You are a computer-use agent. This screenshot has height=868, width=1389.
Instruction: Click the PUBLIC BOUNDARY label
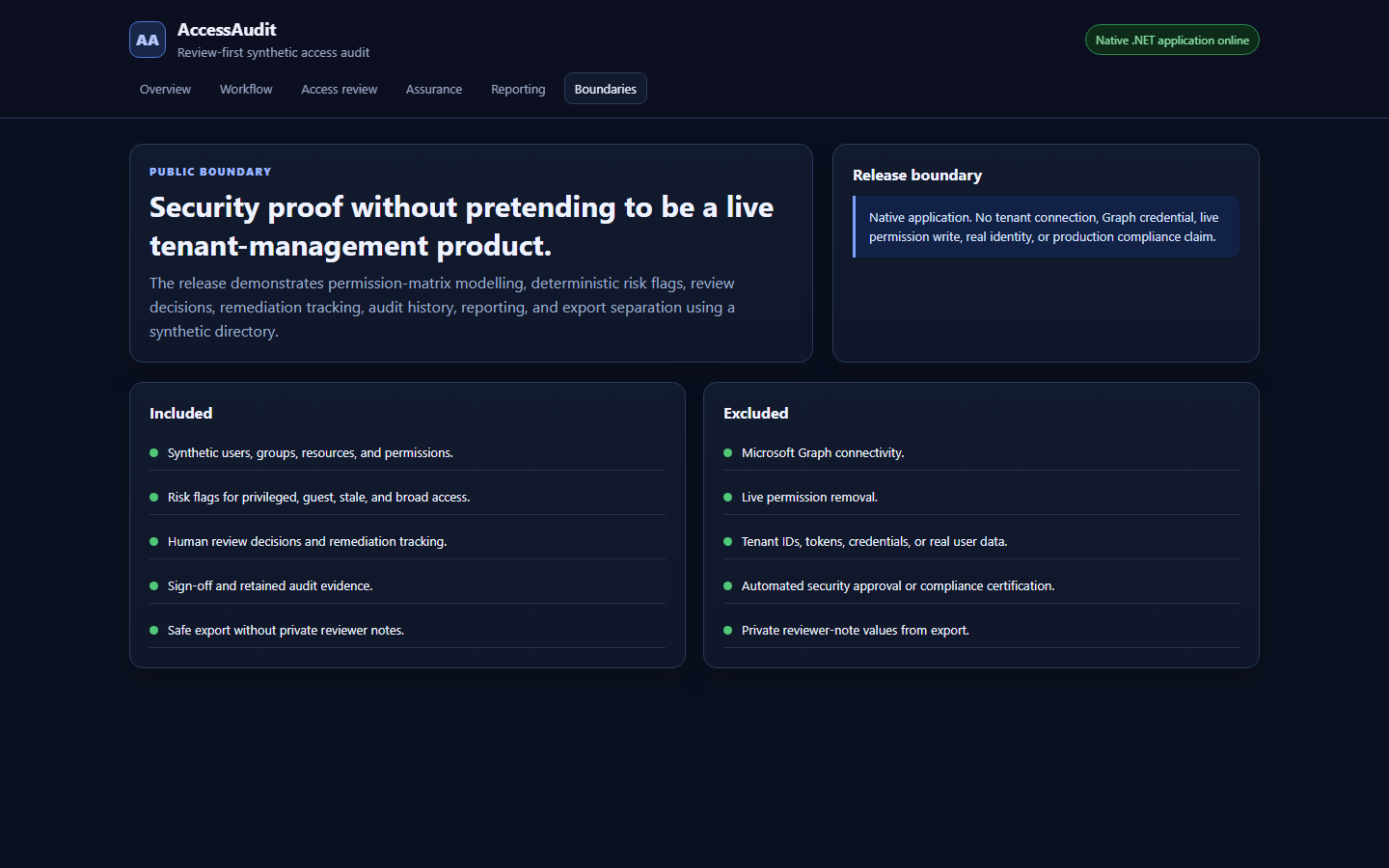pyautogui.click(x=210, y=172)
